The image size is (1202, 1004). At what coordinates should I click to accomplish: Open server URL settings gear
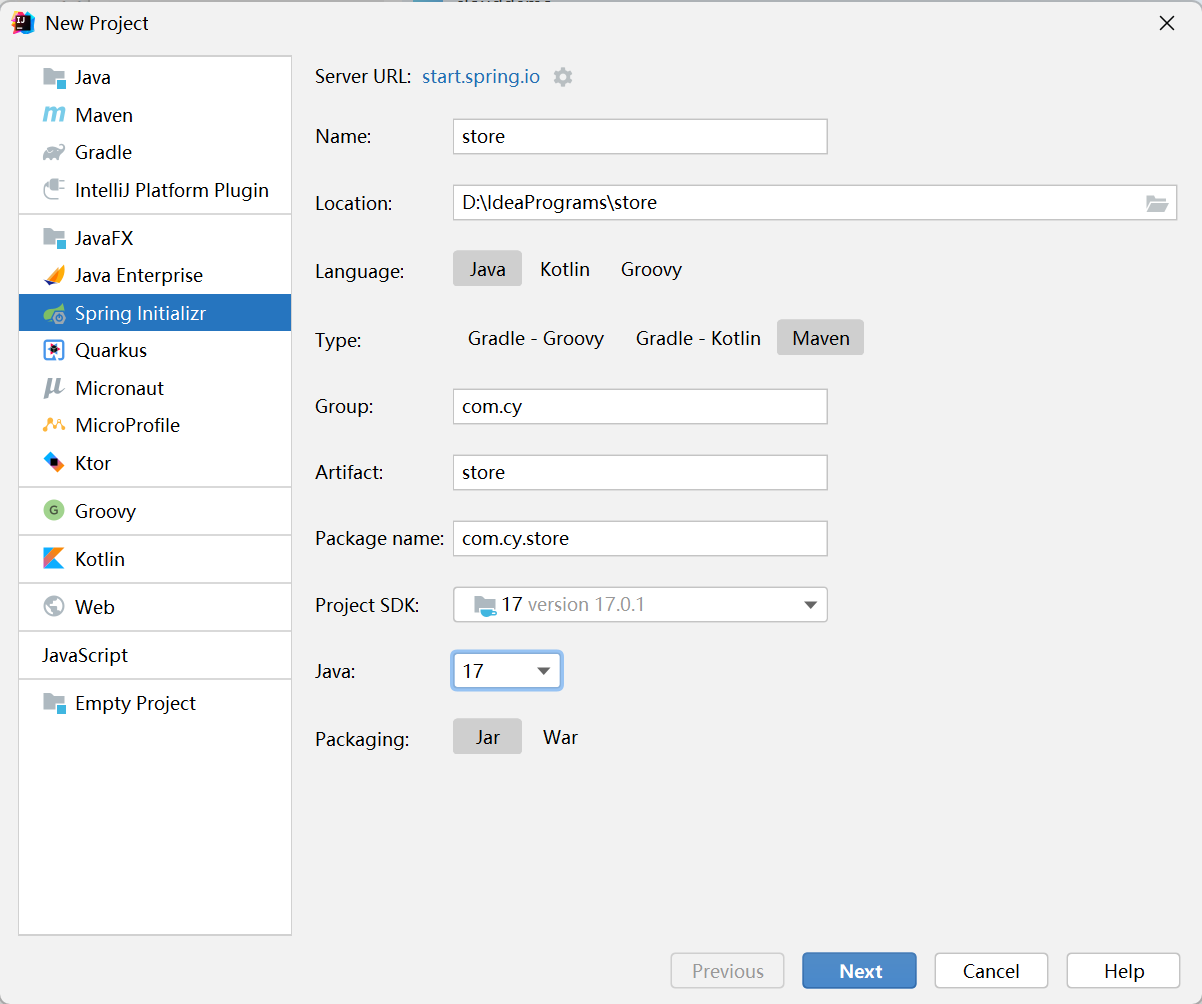pyautogui.click(x=563, y=77)
